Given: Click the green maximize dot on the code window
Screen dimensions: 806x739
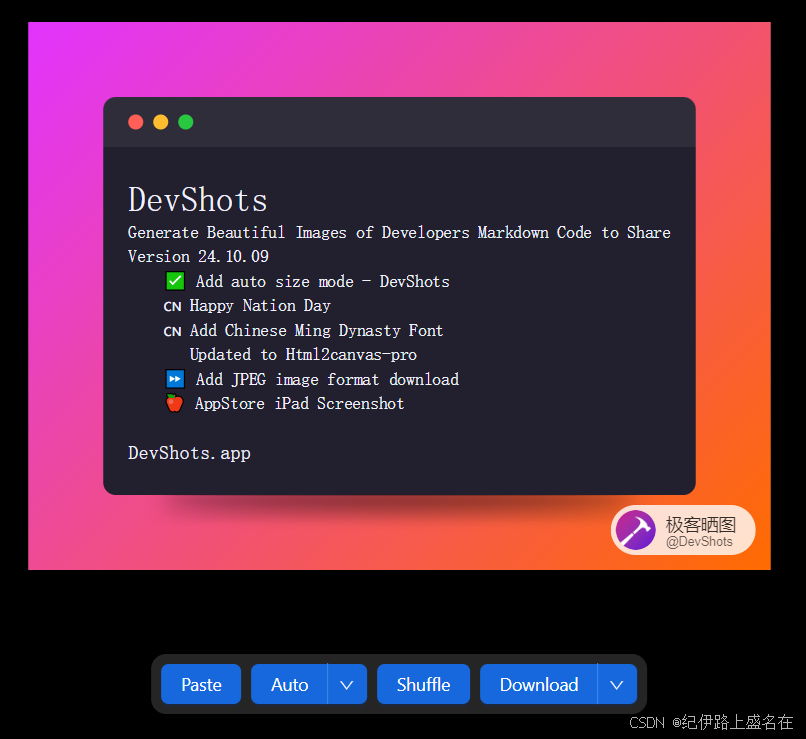Looking at the screenshot, I should pyautogui.click(x=186, y=122).
